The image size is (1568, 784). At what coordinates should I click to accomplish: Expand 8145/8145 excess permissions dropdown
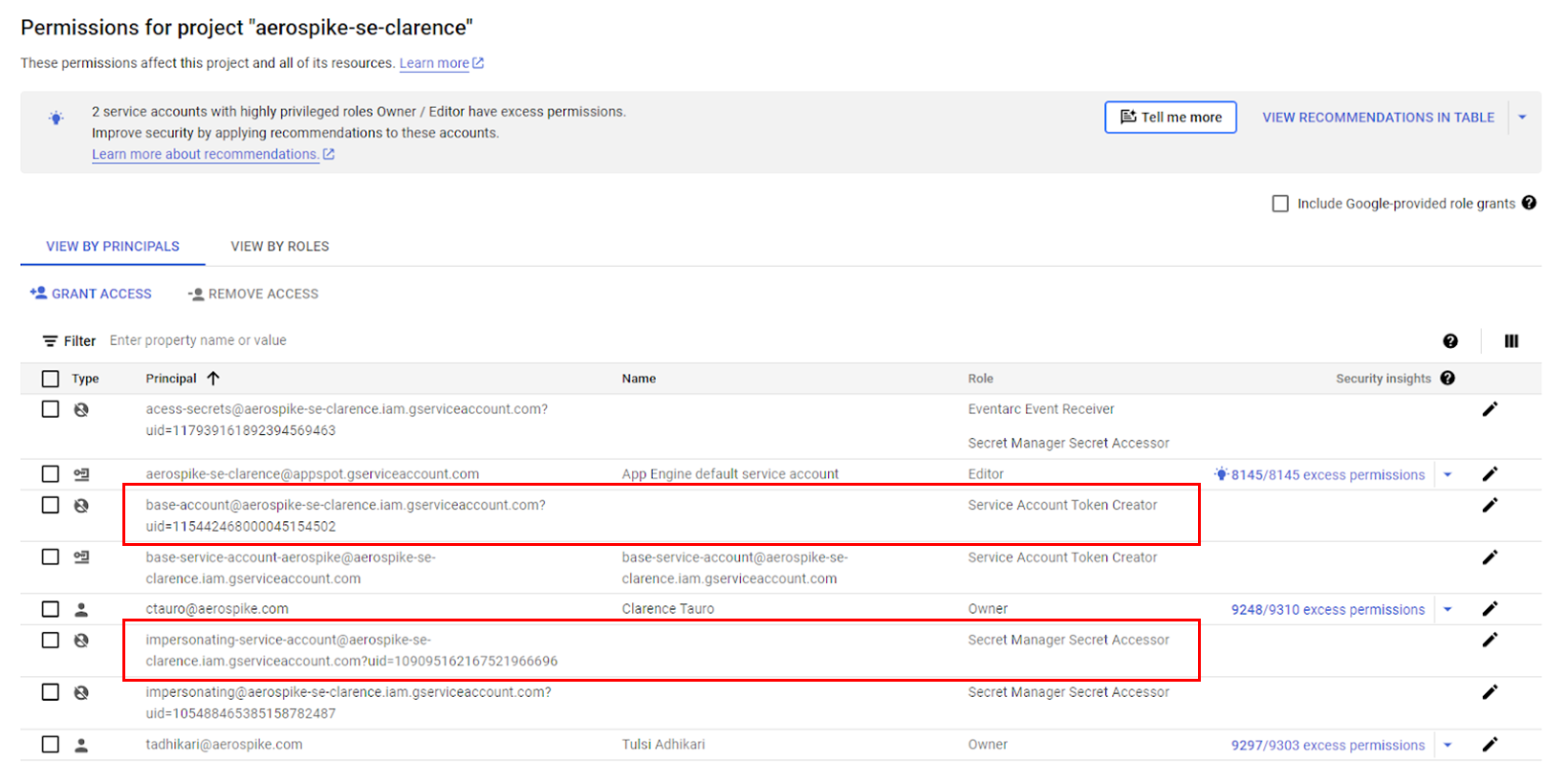[1448, 475]
